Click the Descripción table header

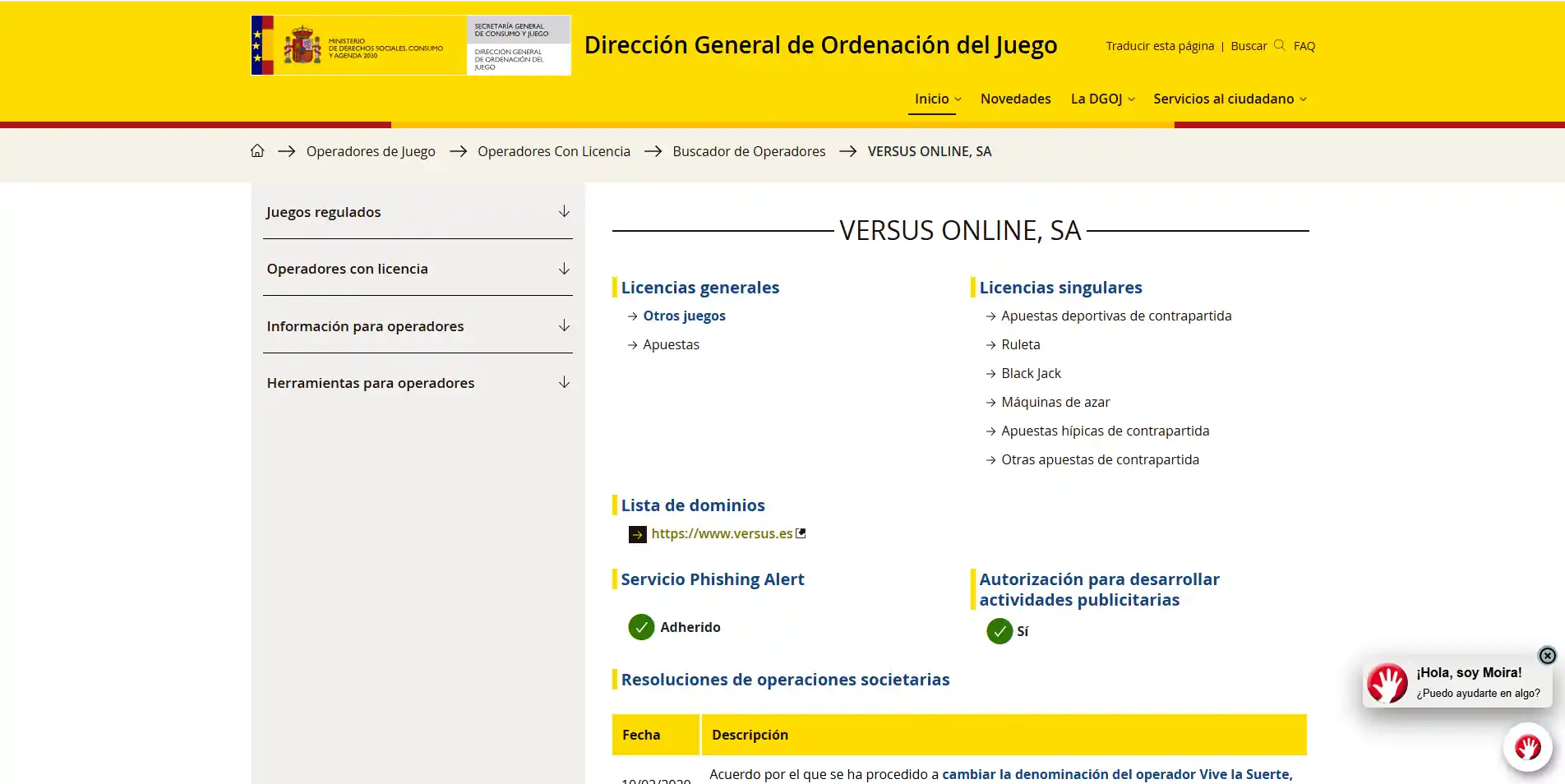click(1004, 735)
